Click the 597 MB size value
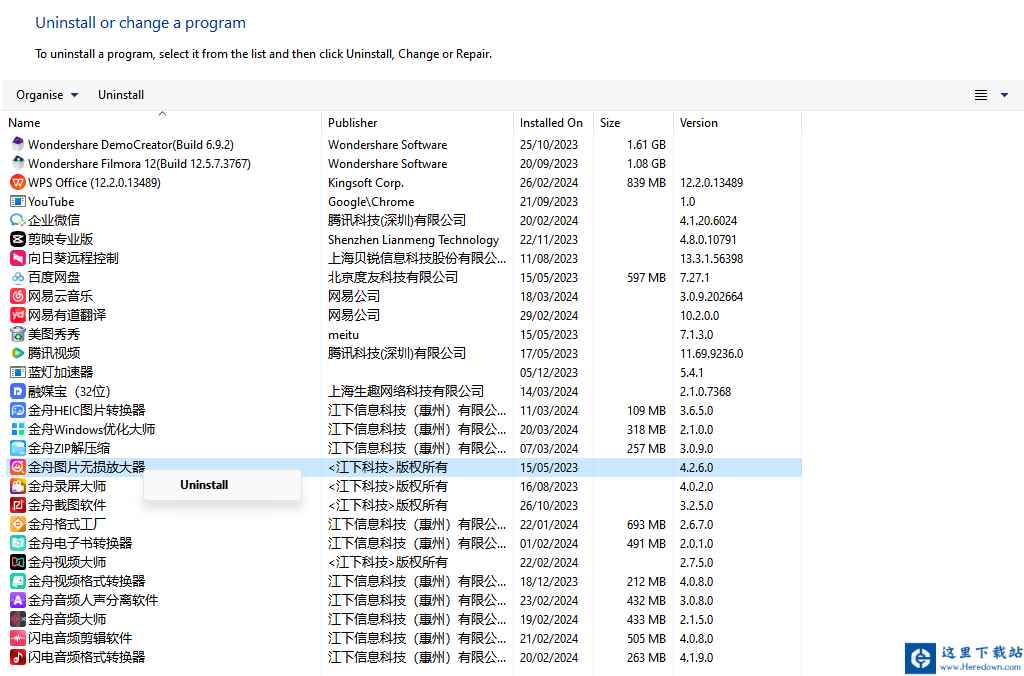This screenshot has height=676, width=1024. point(646,278)
